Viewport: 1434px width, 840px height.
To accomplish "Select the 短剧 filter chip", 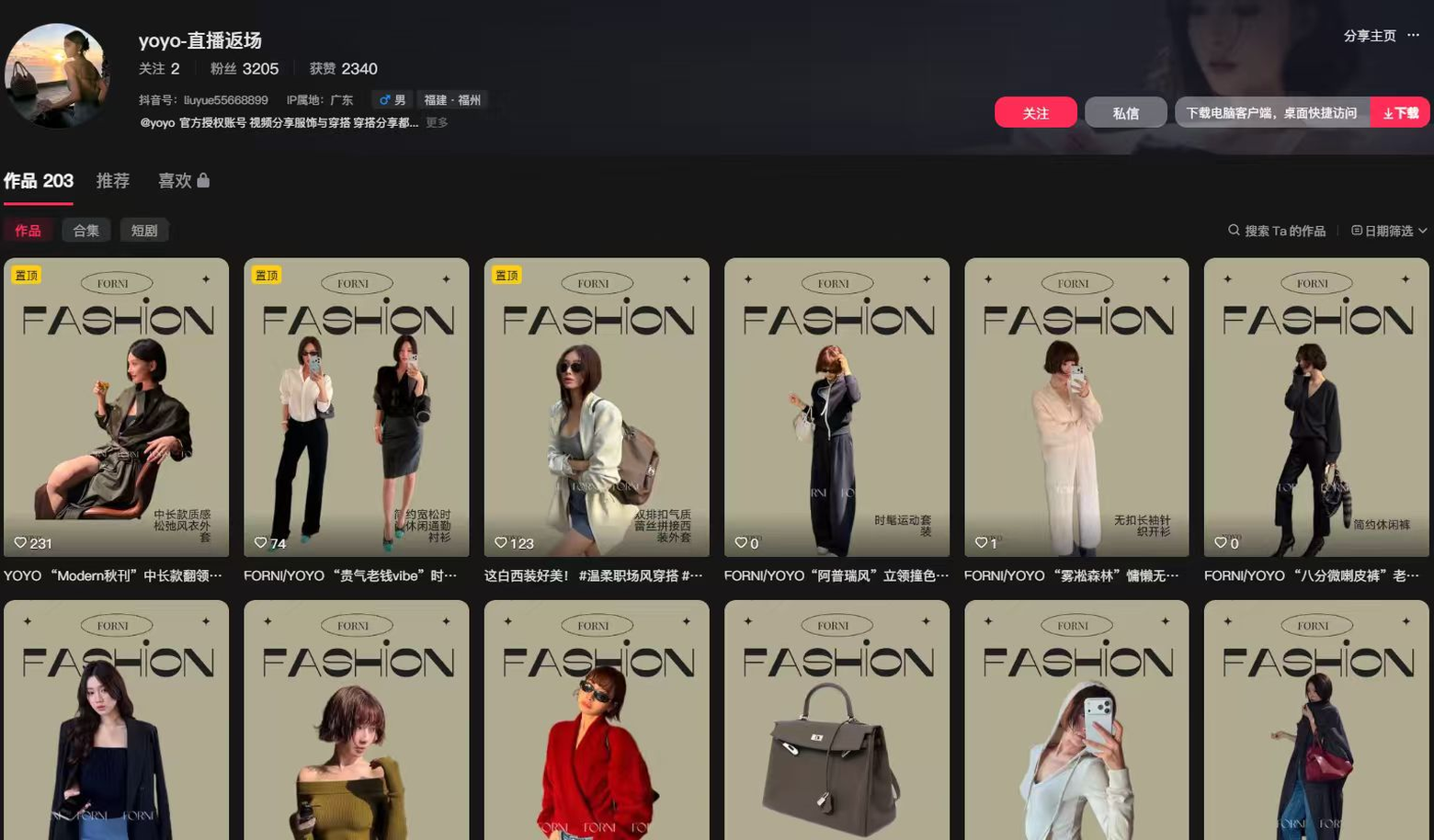I will [x=144, y=230].
